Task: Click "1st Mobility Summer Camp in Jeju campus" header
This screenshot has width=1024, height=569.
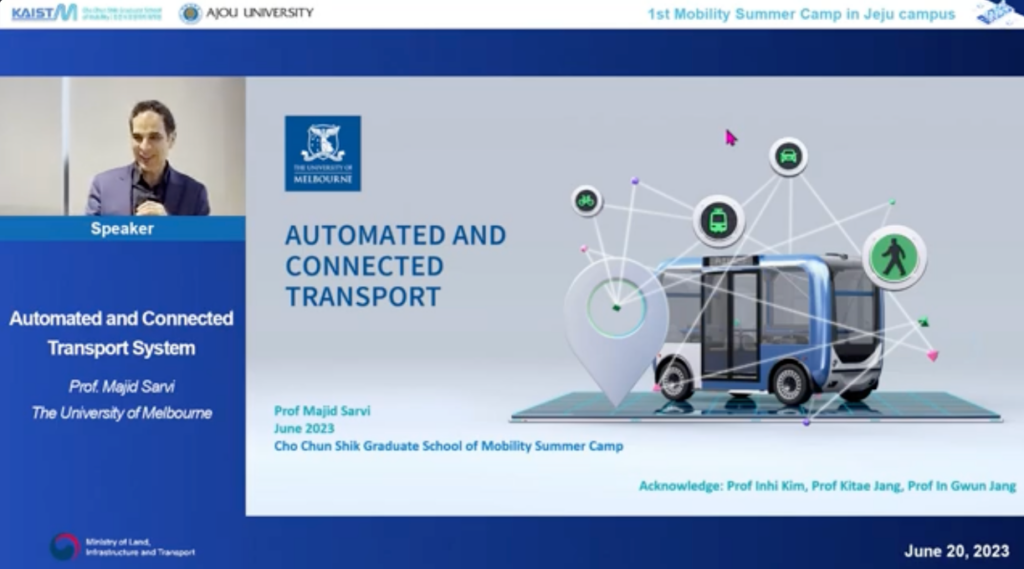Action: click(x=801, y=14)
